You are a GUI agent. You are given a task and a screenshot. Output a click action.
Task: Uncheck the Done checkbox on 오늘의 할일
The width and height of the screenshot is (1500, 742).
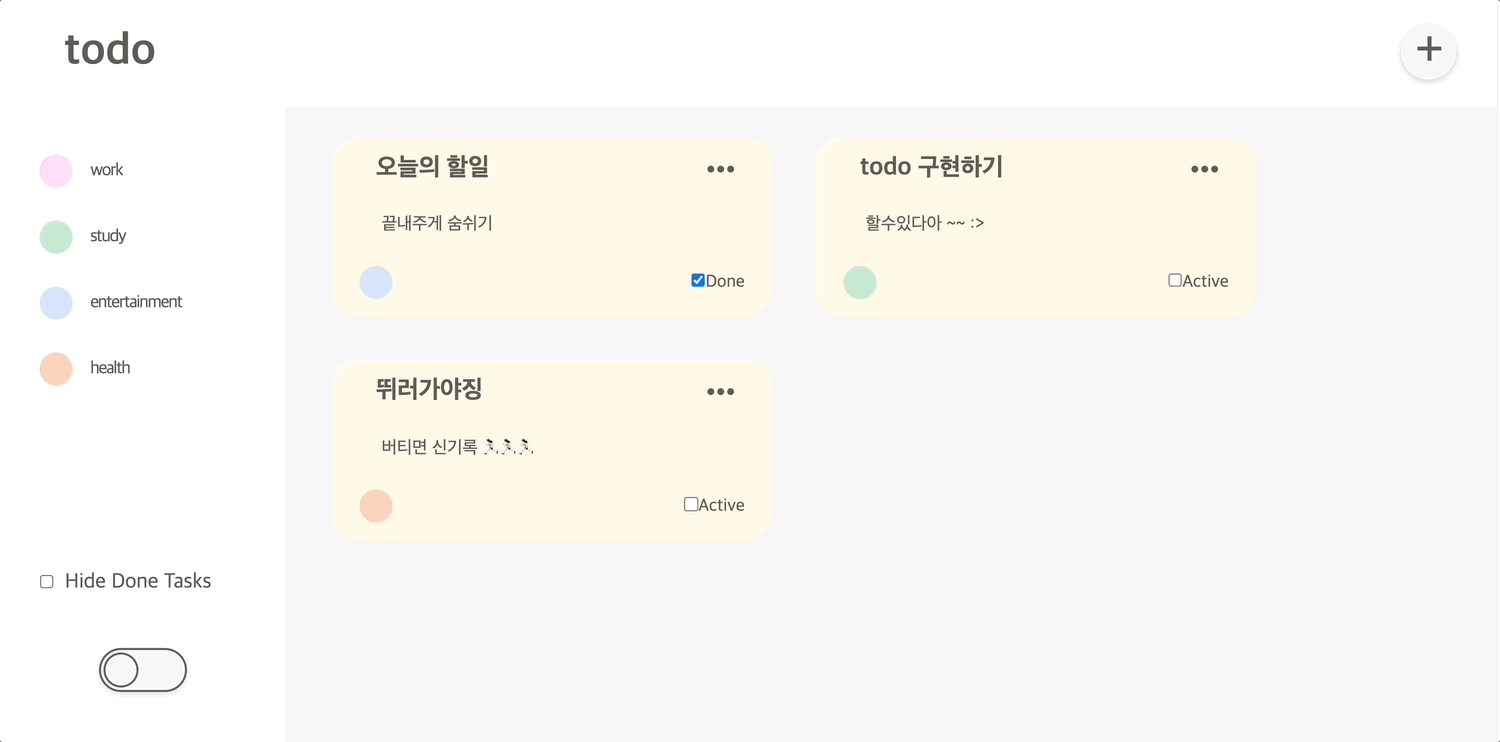698,280
